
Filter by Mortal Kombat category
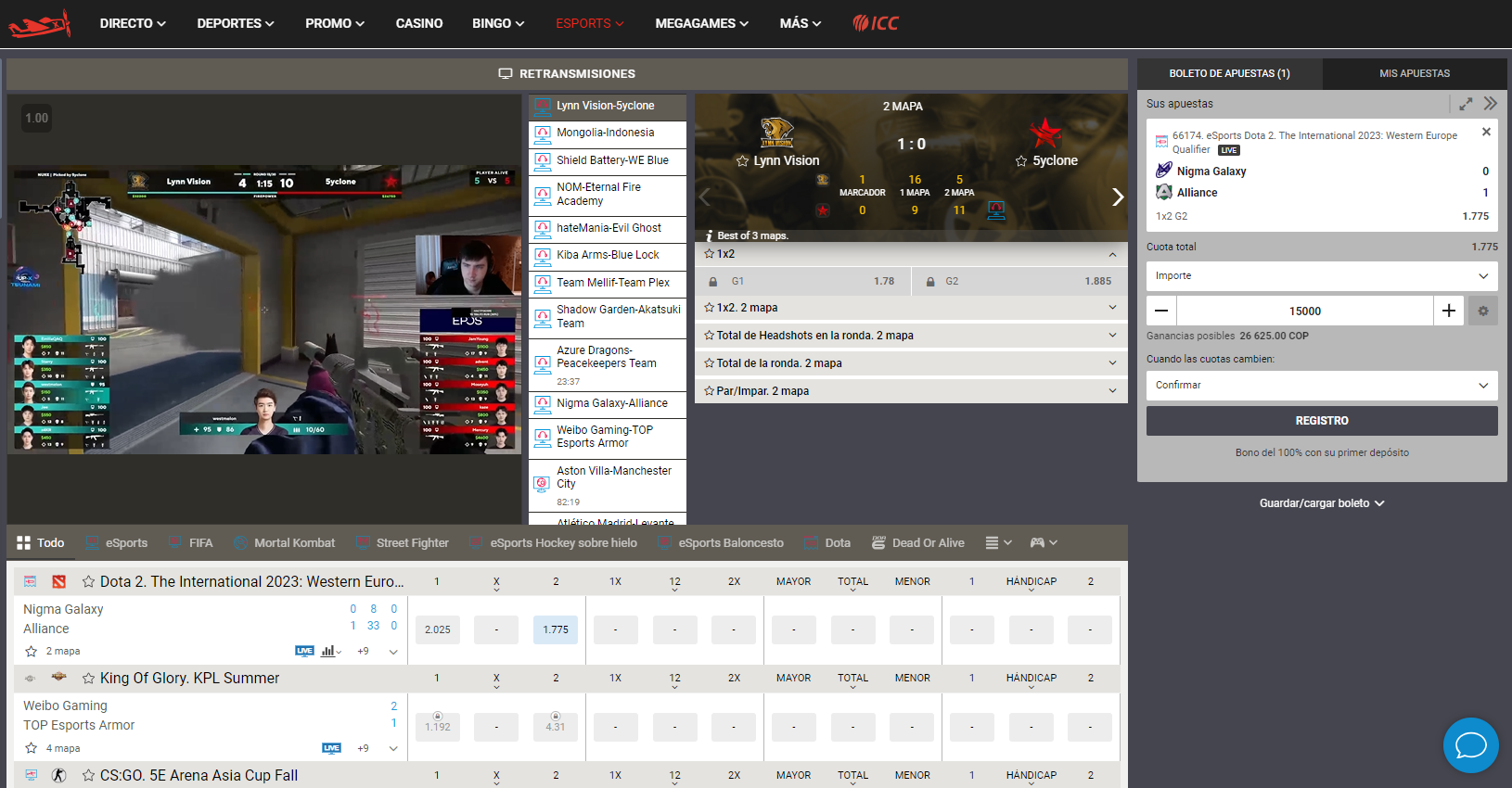(x=284, y=542)
